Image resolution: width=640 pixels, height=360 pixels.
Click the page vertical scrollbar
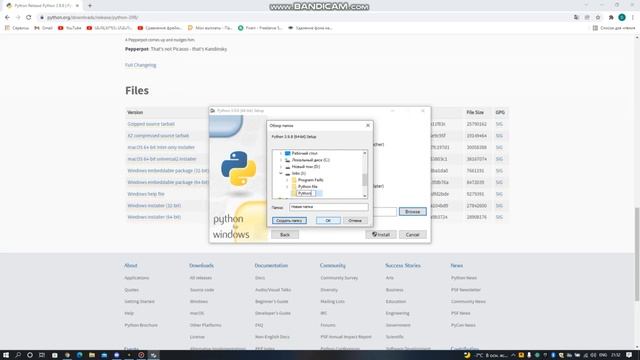[637, 253]
